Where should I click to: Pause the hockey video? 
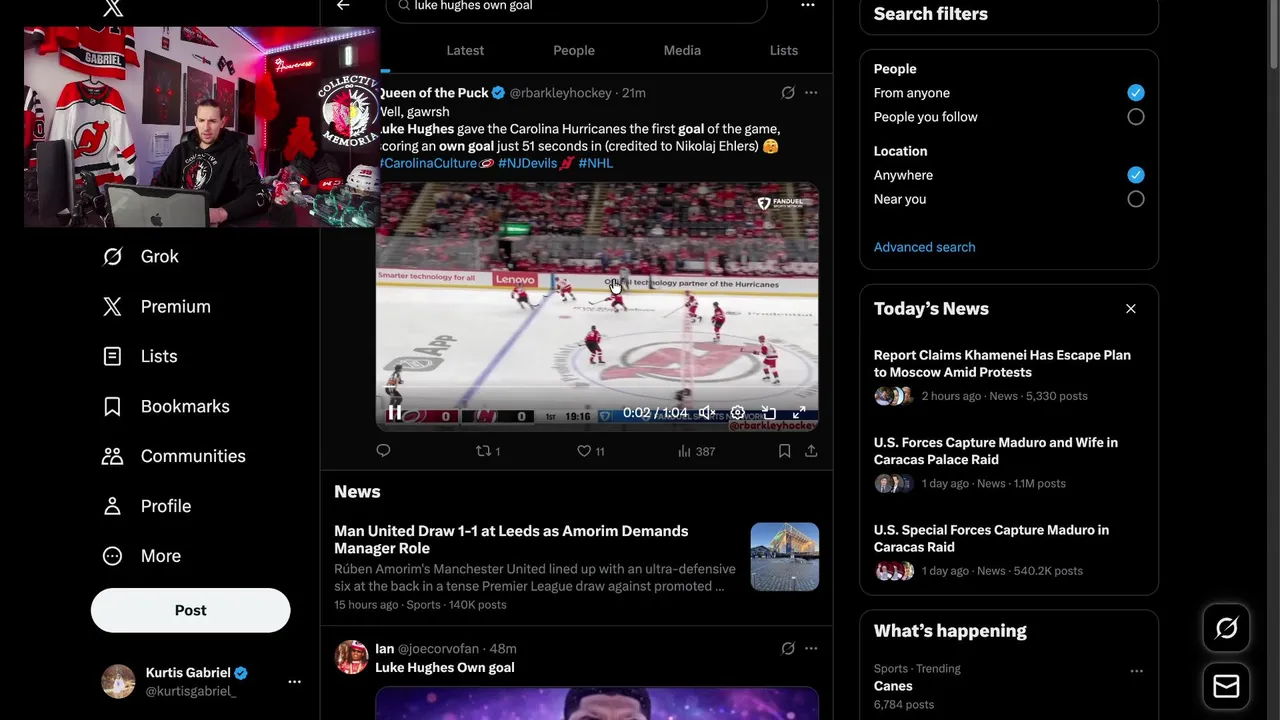pos(395,413)
